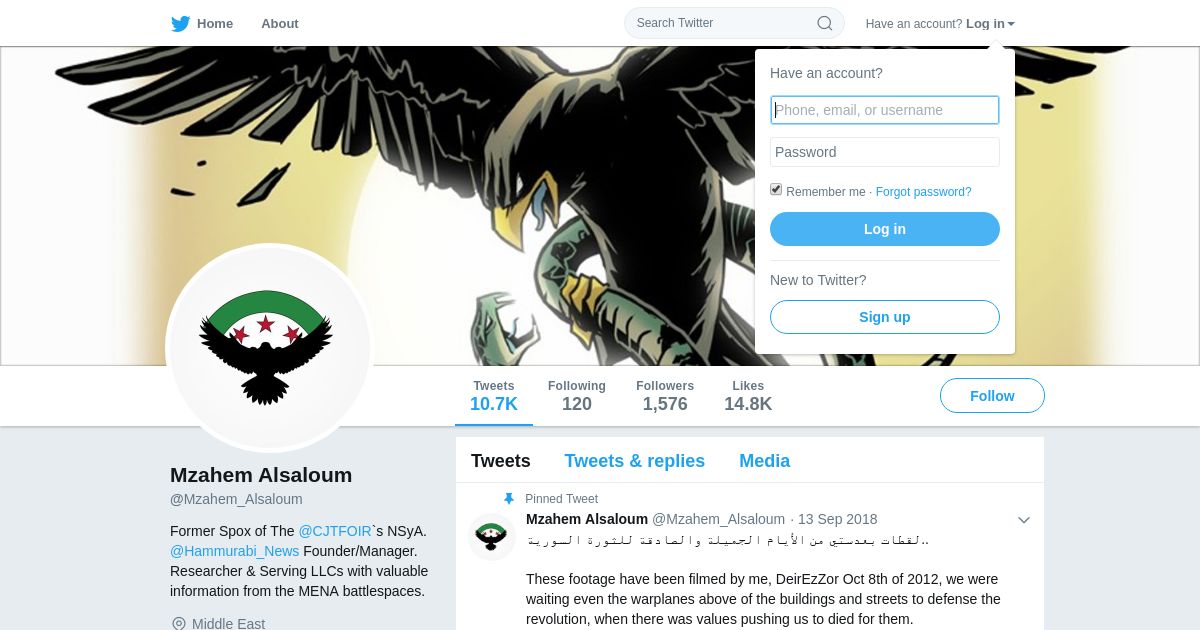
Task: View the Followers count 1,576
Action: (665, 396)
